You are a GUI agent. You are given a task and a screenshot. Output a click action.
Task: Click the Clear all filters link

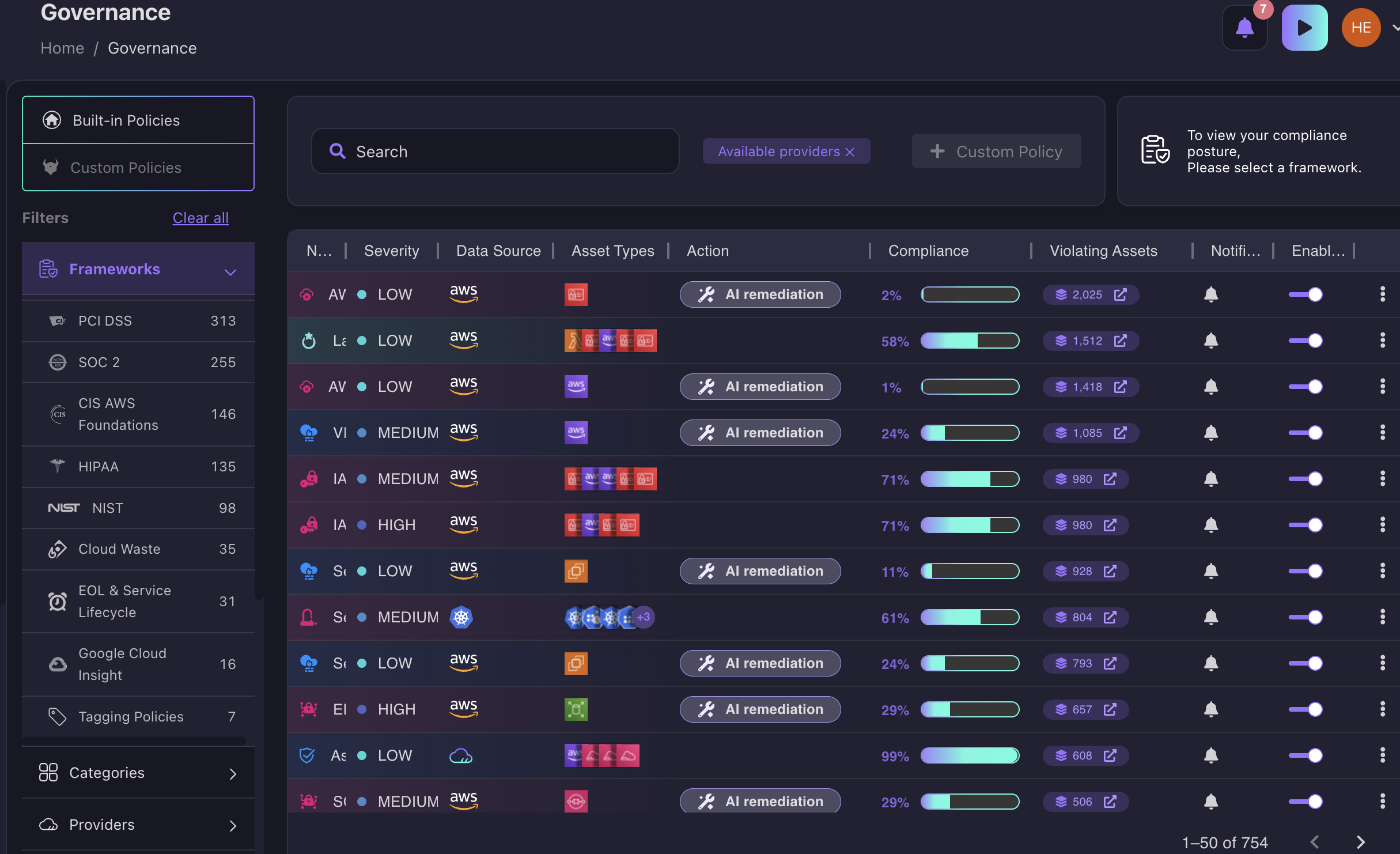click(200, 218)
